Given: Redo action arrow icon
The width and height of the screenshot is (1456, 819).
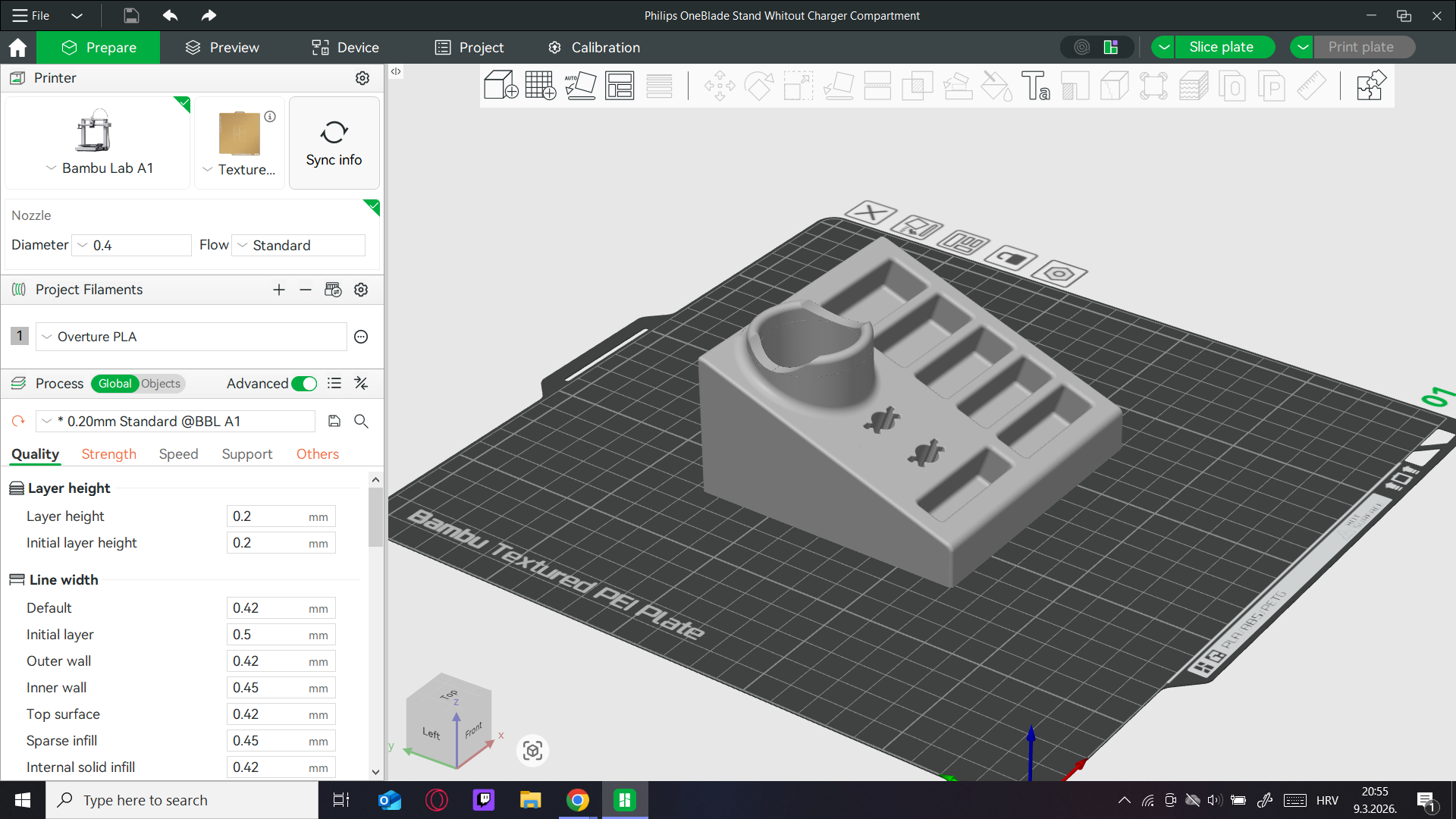Looking at the screenshot, I should [x=209, y=15].
